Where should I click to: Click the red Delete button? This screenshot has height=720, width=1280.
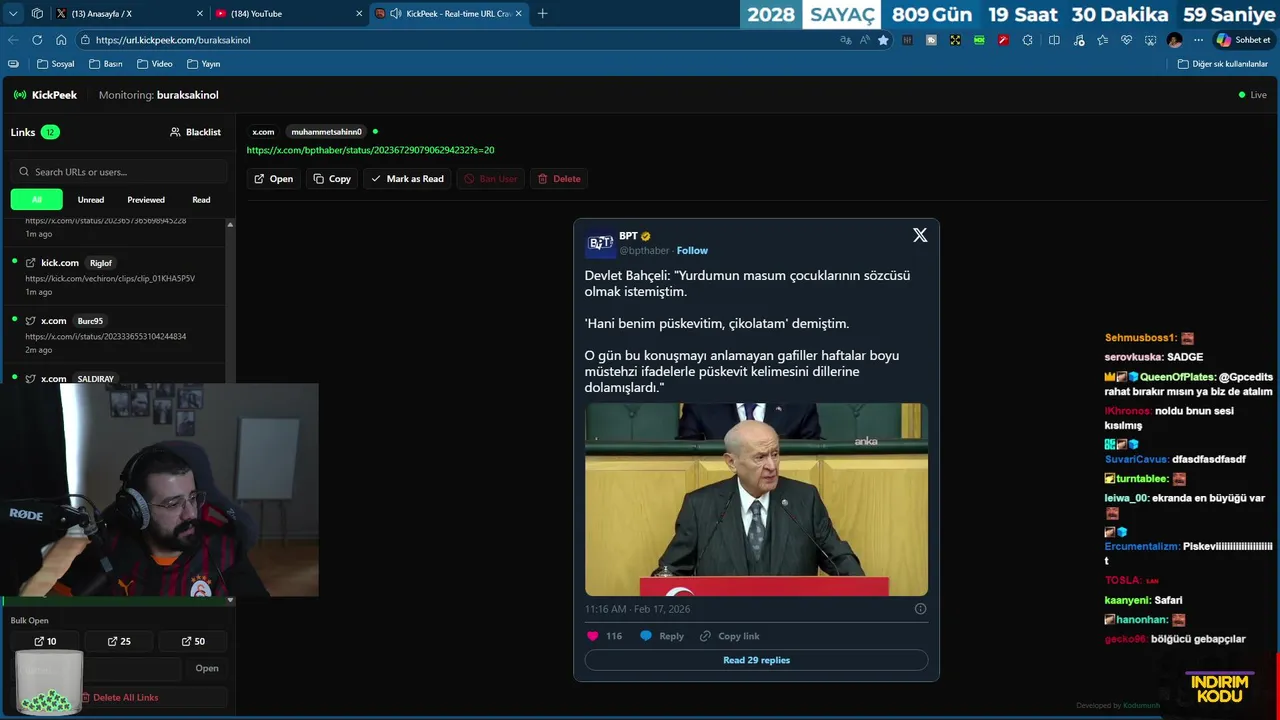pos(559,179)
